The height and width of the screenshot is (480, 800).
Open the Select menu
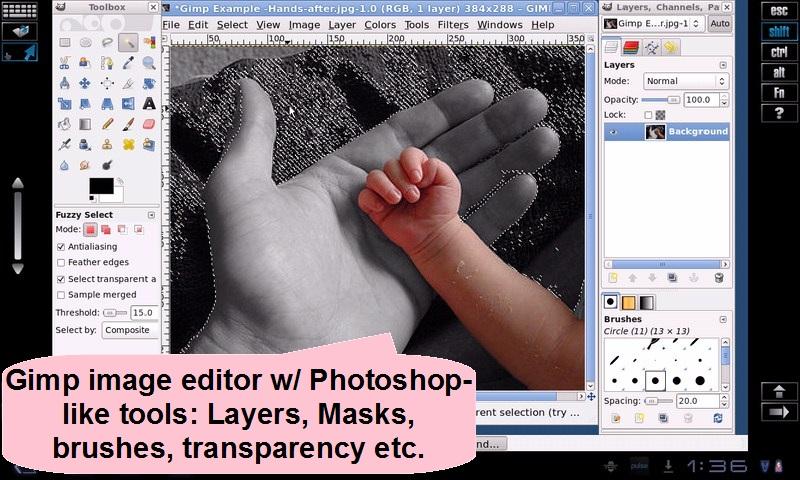tap(232, 25)
